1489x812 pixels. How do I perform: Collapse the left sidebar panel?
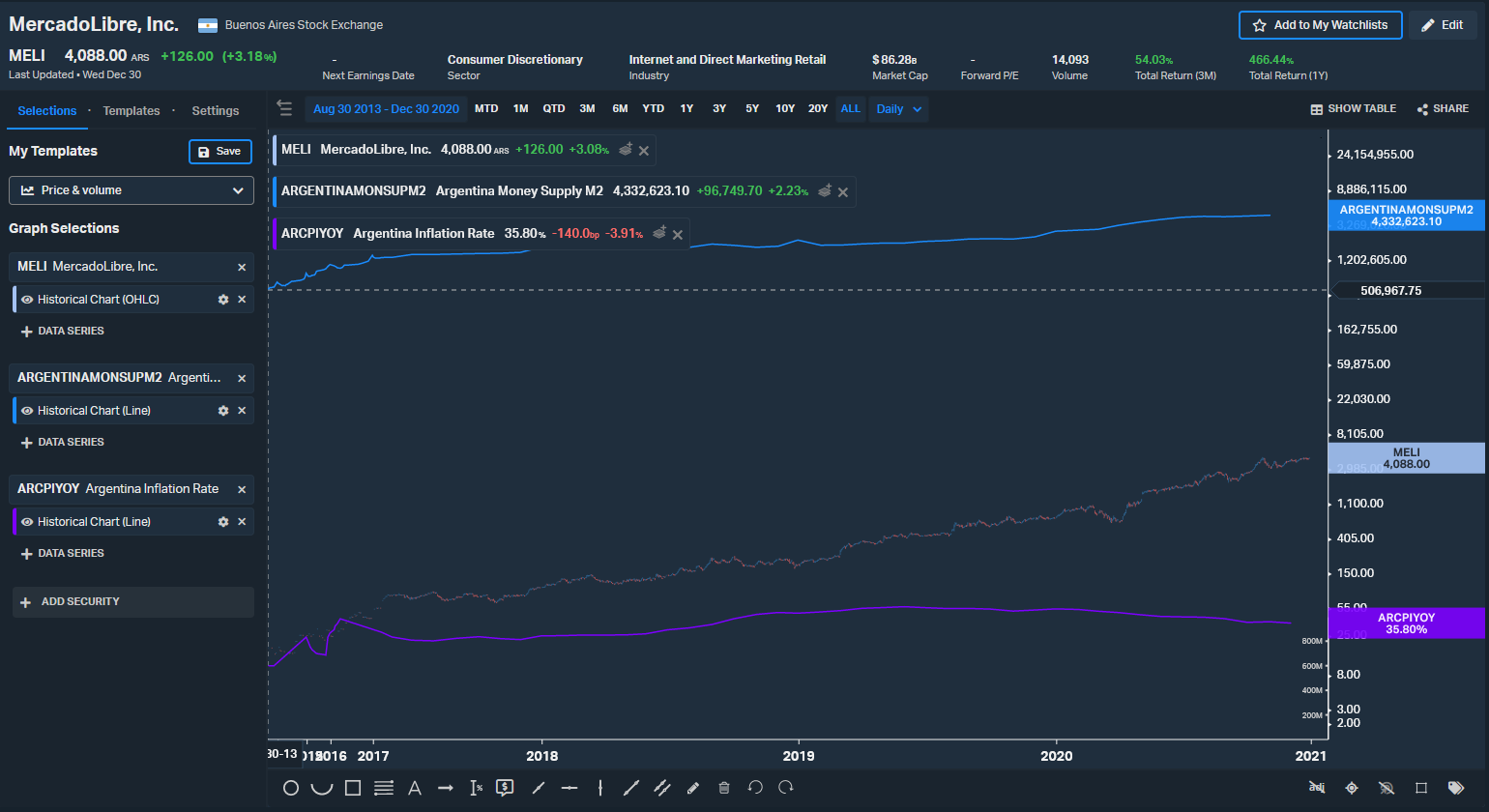(284, 107)
